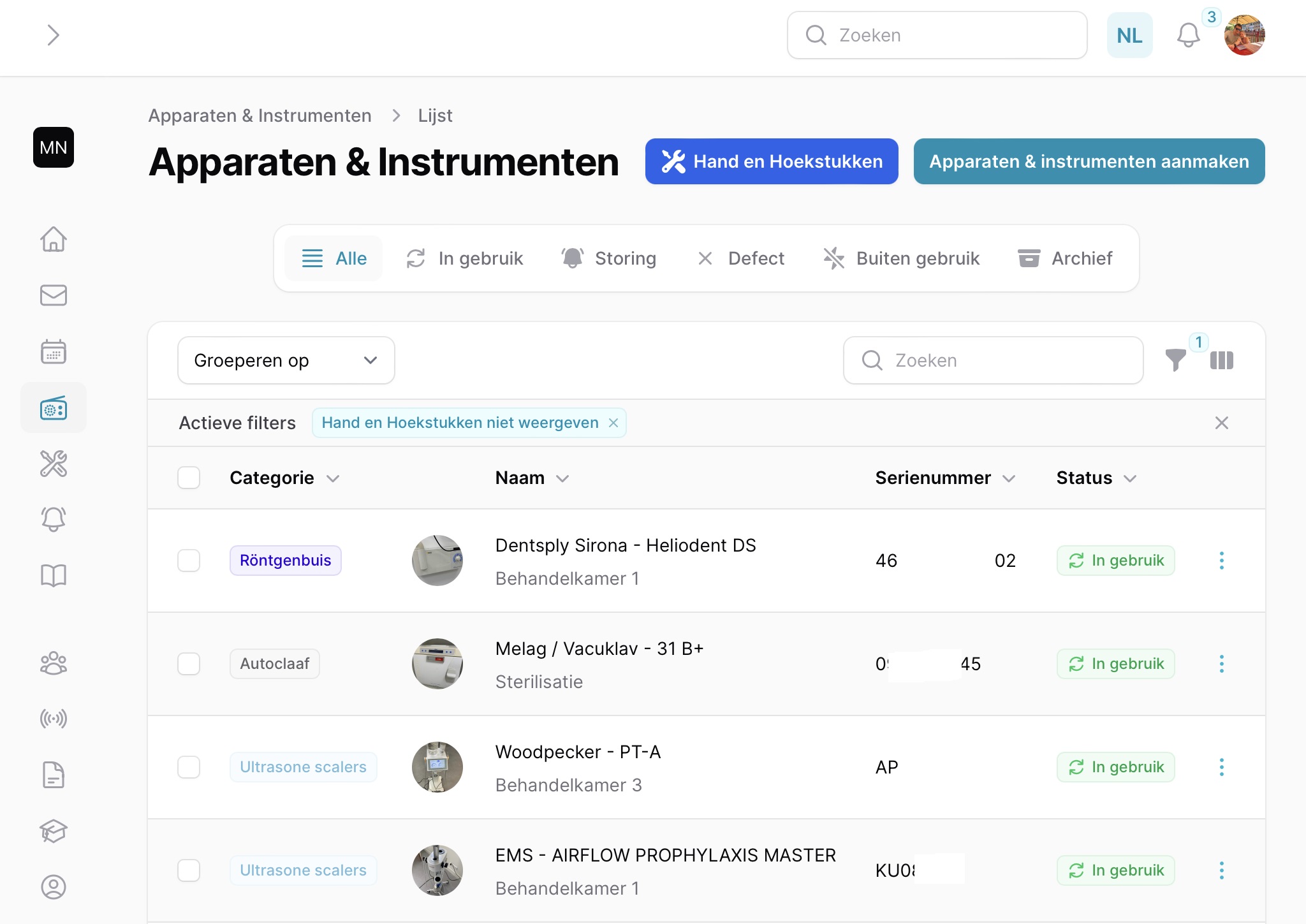This screenshot has height=924, width=1306.
Task: Go to Home in the sidebar
Action: coord(54,239)
